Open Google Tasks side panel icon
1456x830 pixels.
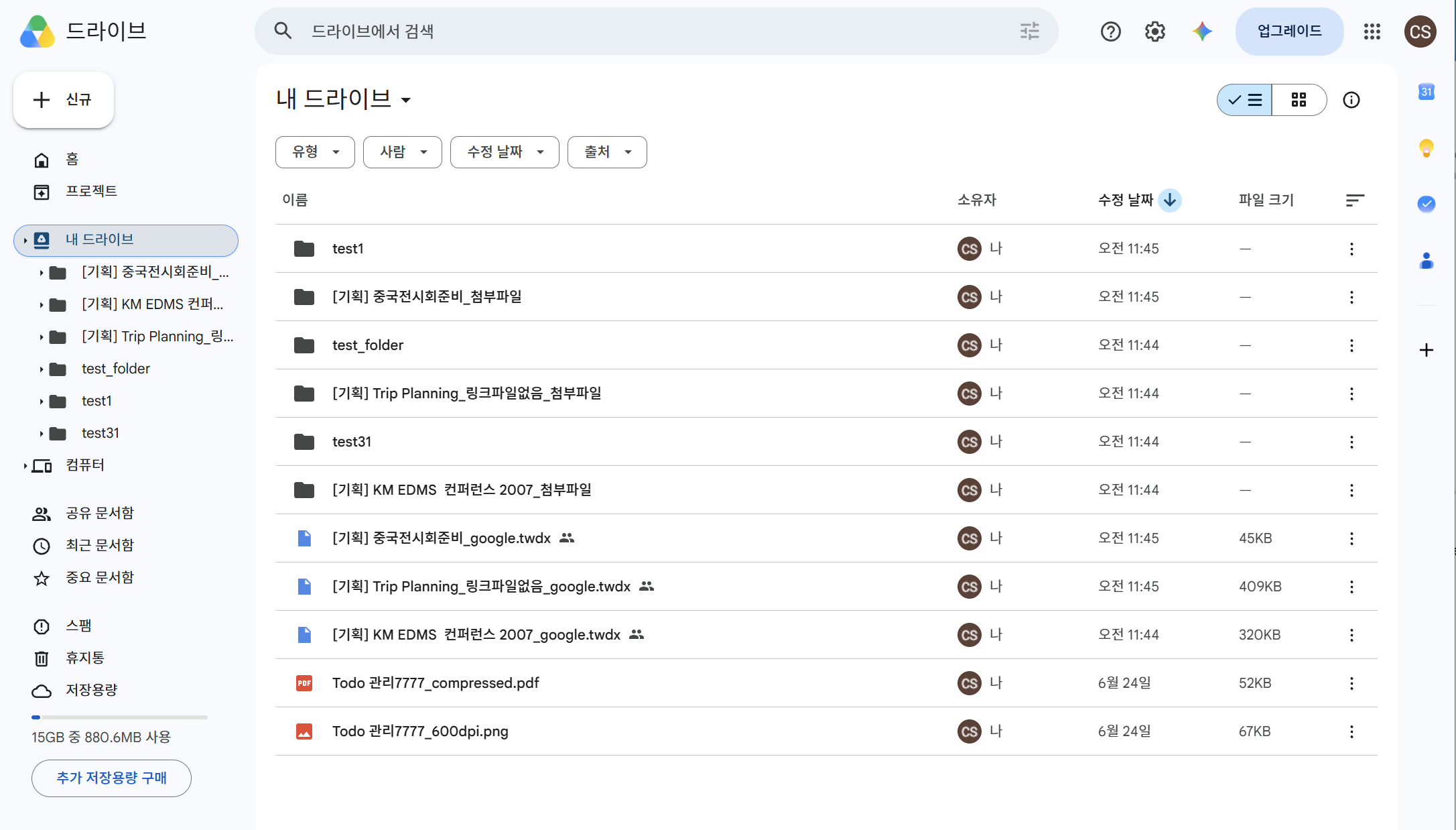click(x=1427, y=204)
